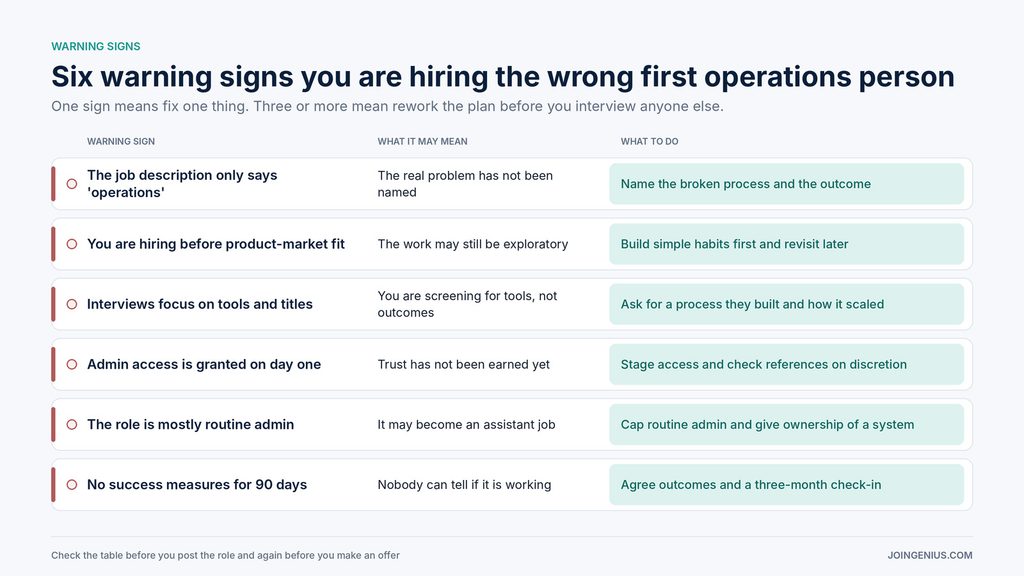Select the circle icon for 'The role is mostly routine admin'
Screen dimensions: 1024x576
[72, 424]
